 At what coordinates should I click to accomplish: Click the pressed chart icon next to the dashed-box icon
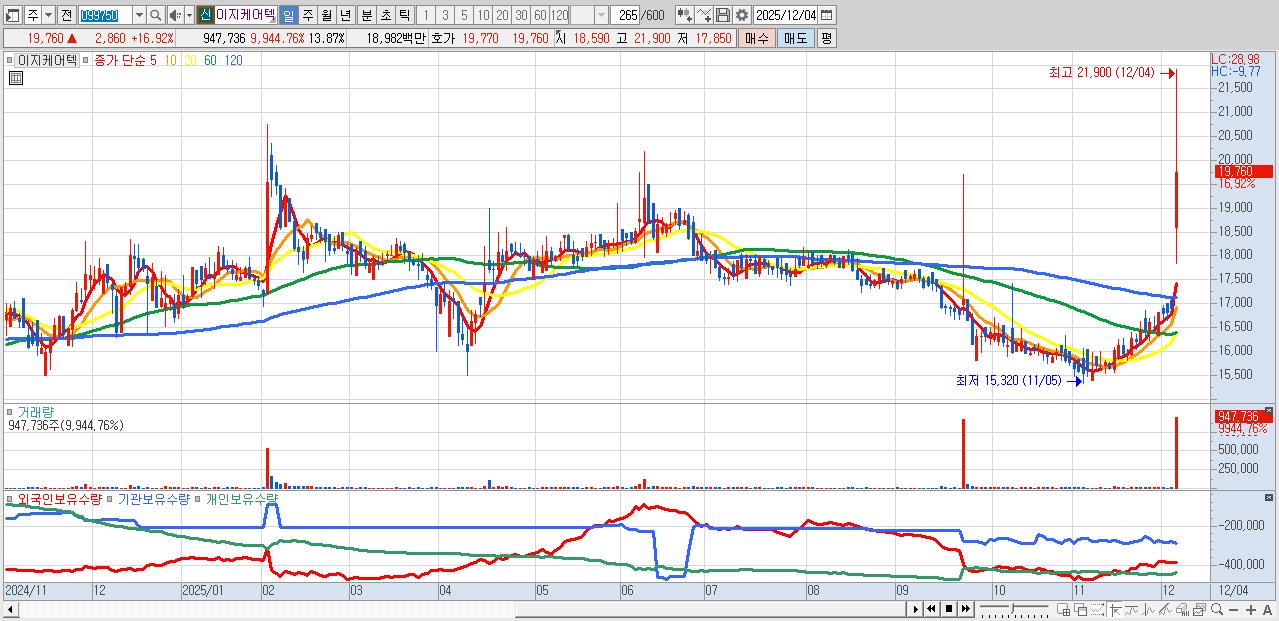click(x=1115, y=610)
